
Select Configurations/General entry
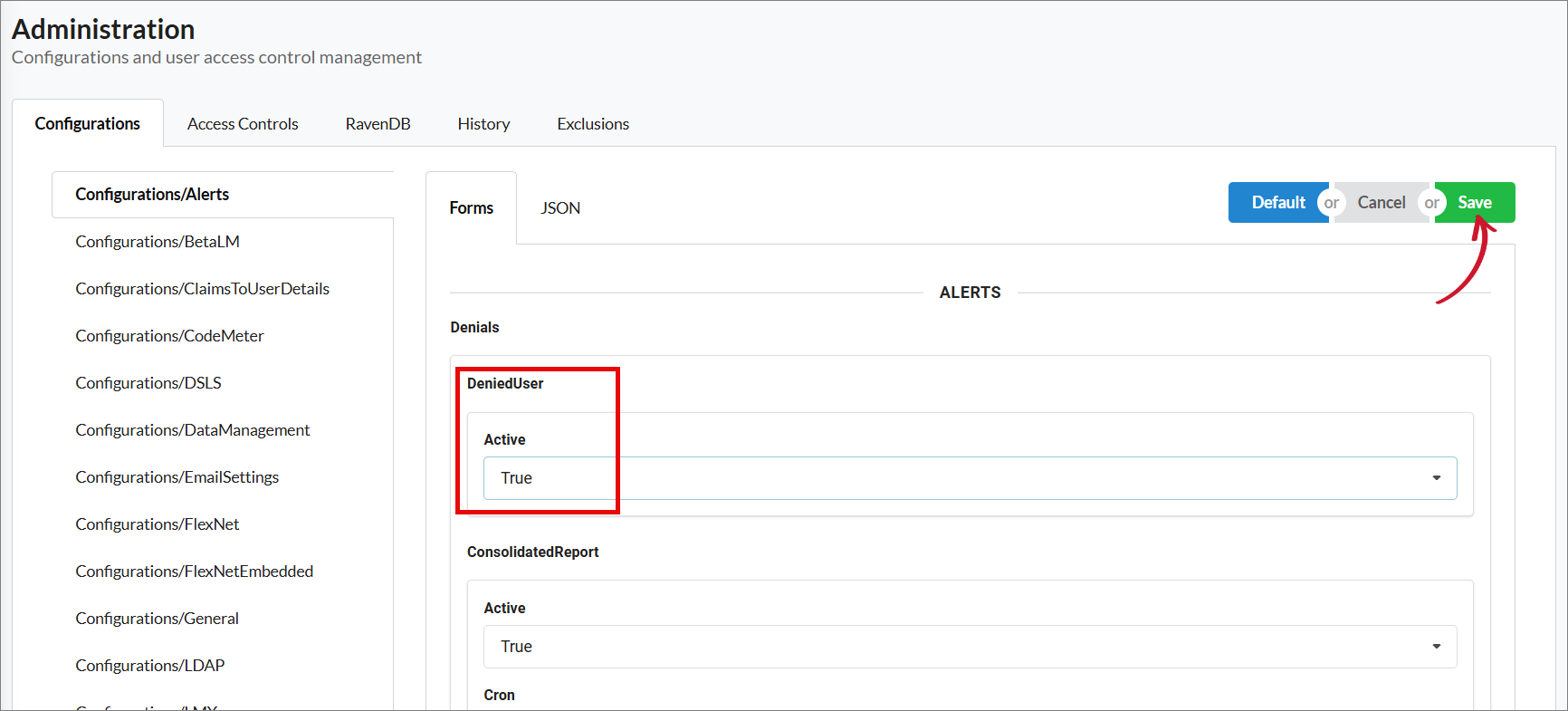coord(157,619)
